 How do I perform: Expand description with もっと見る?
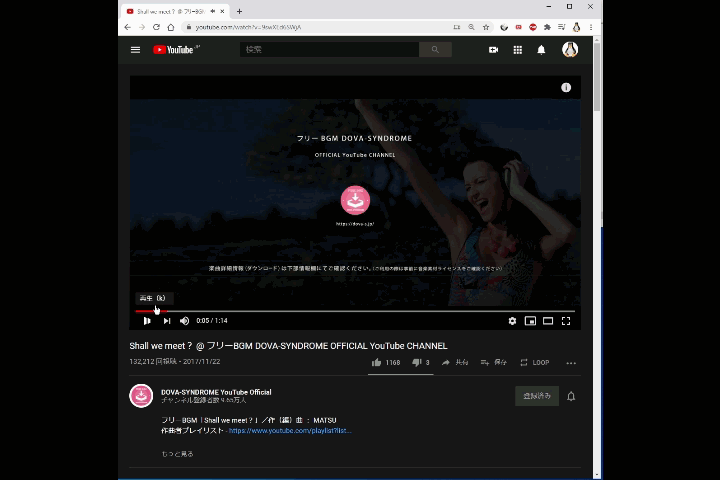pyautogui.click(x=177, y=454)
